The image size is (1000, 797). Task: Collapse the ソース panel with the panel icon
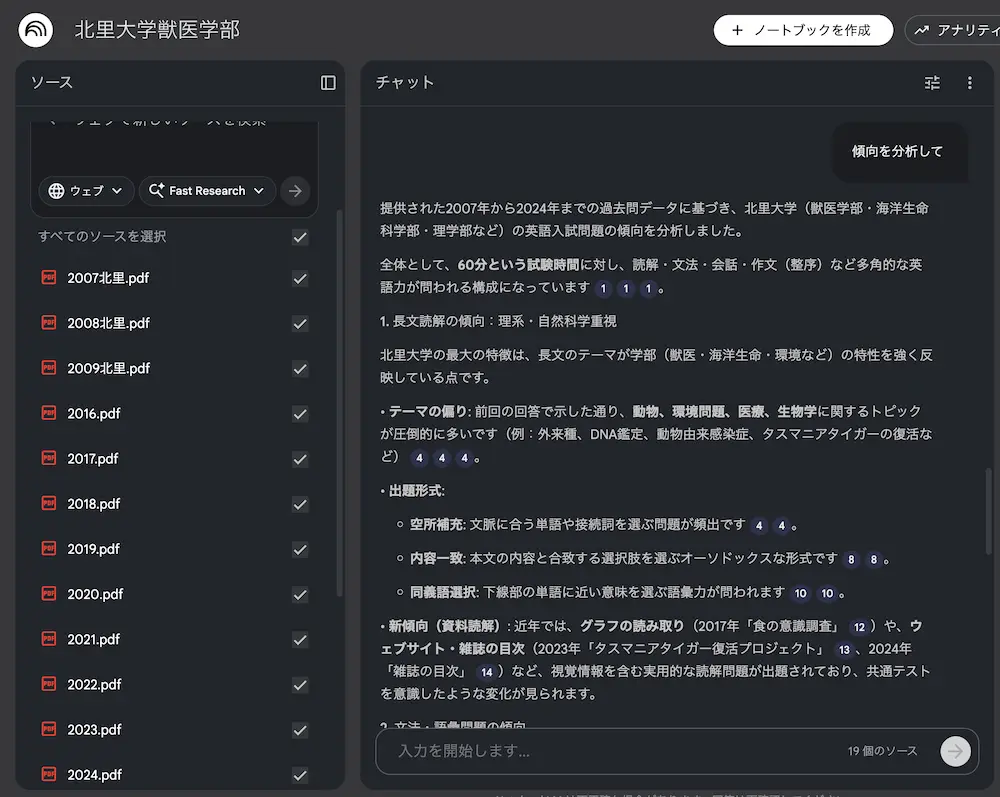(327, 83)
